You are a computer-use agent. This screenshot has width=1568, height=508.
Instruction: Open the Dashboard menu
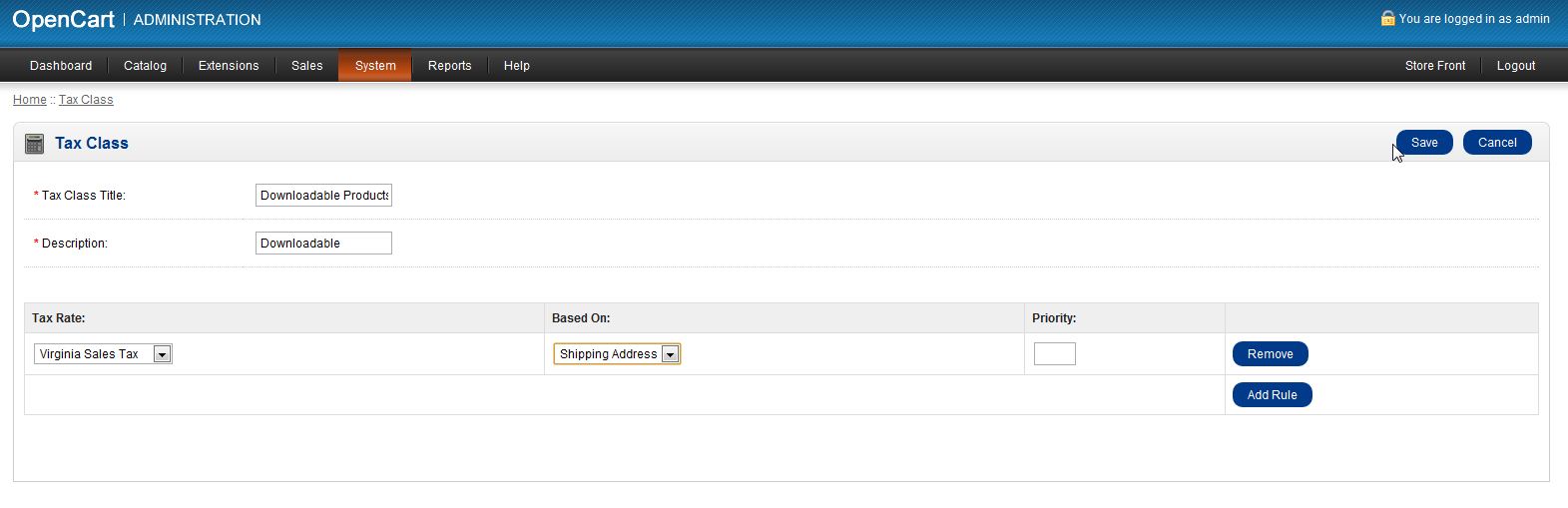(61, 66)
